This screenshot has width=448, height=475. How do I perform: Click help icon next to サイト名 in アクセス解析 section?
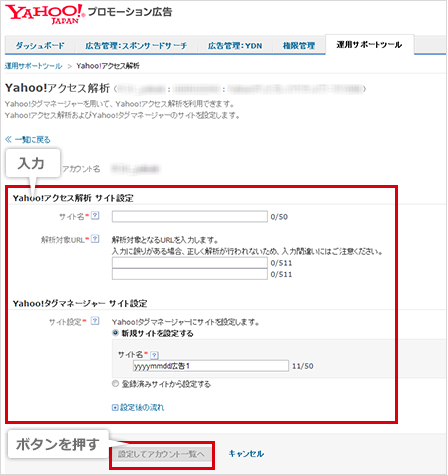pos(95,216)
